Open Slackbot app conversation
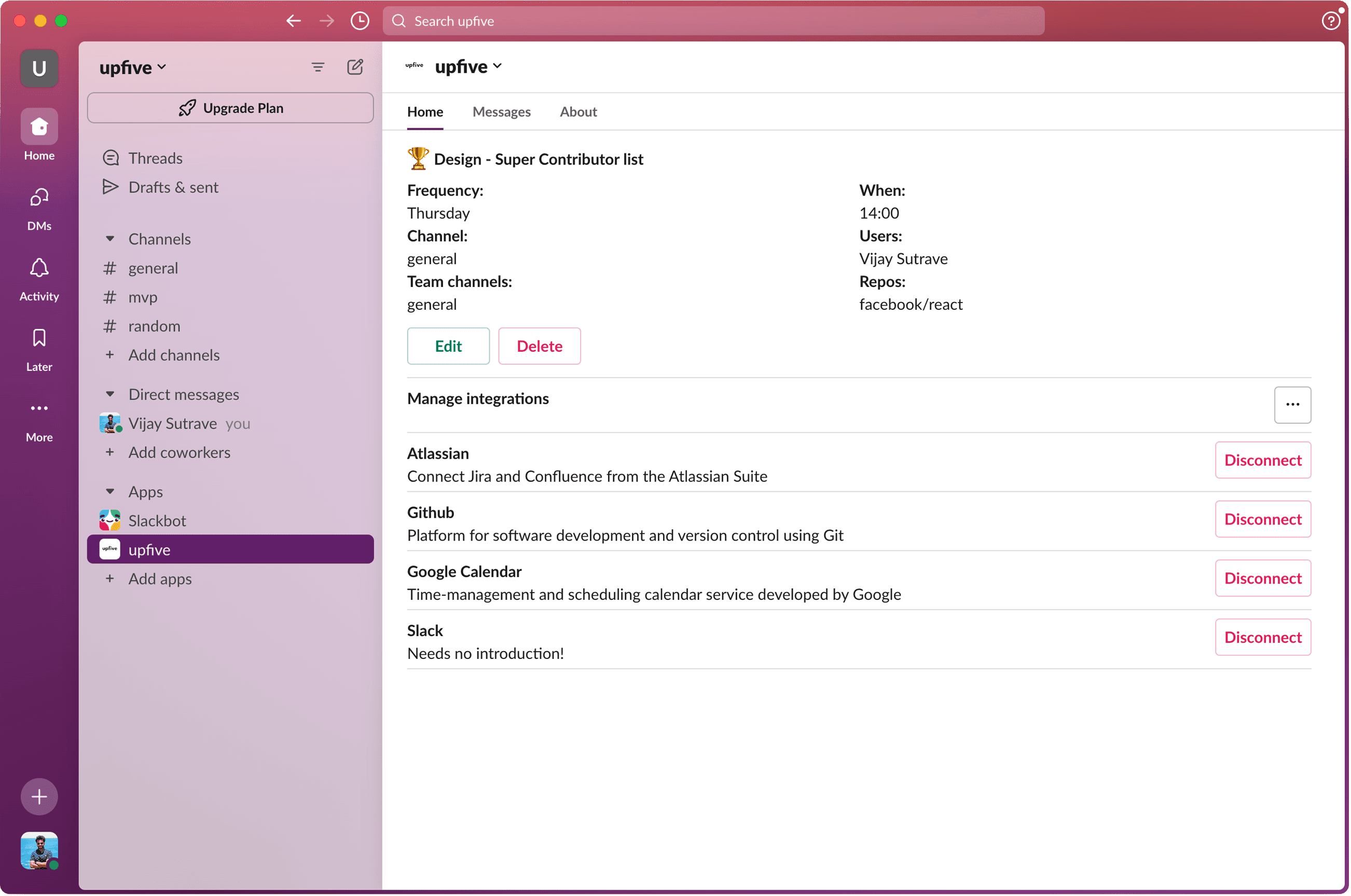Screen dimensions: 1351x896 230,520
